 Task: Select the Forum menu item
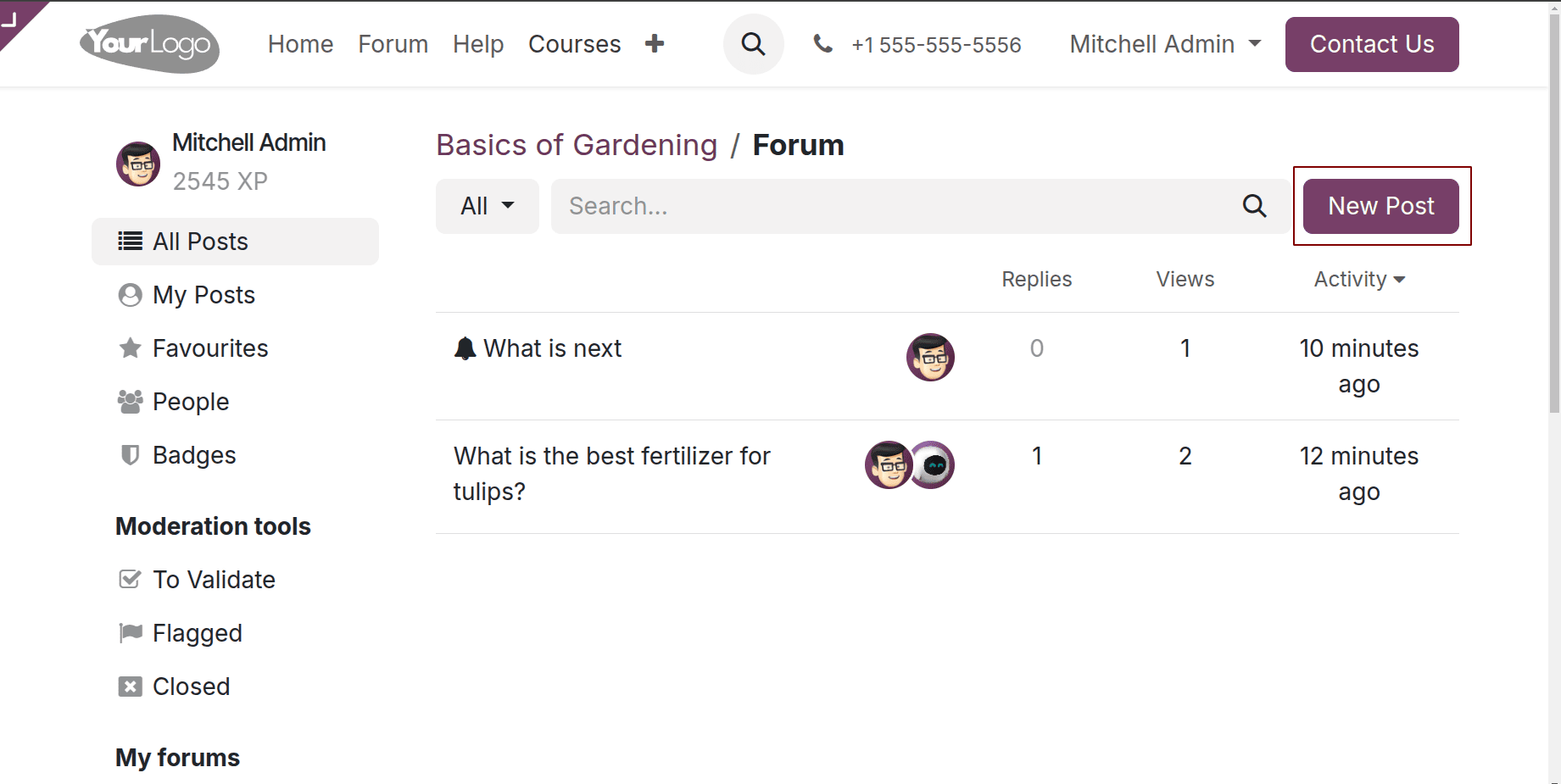pos(392,44)
